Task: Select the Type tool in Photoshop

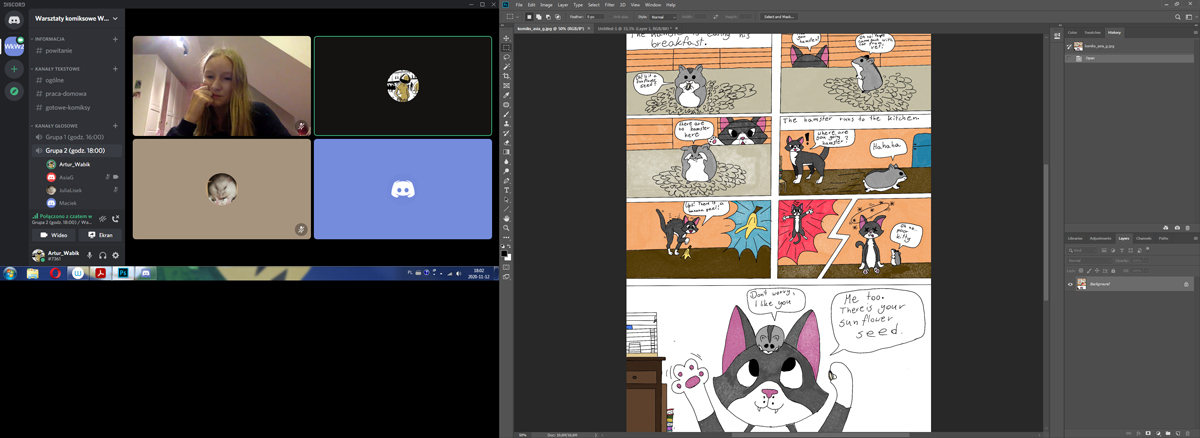Action: point(507,190)
